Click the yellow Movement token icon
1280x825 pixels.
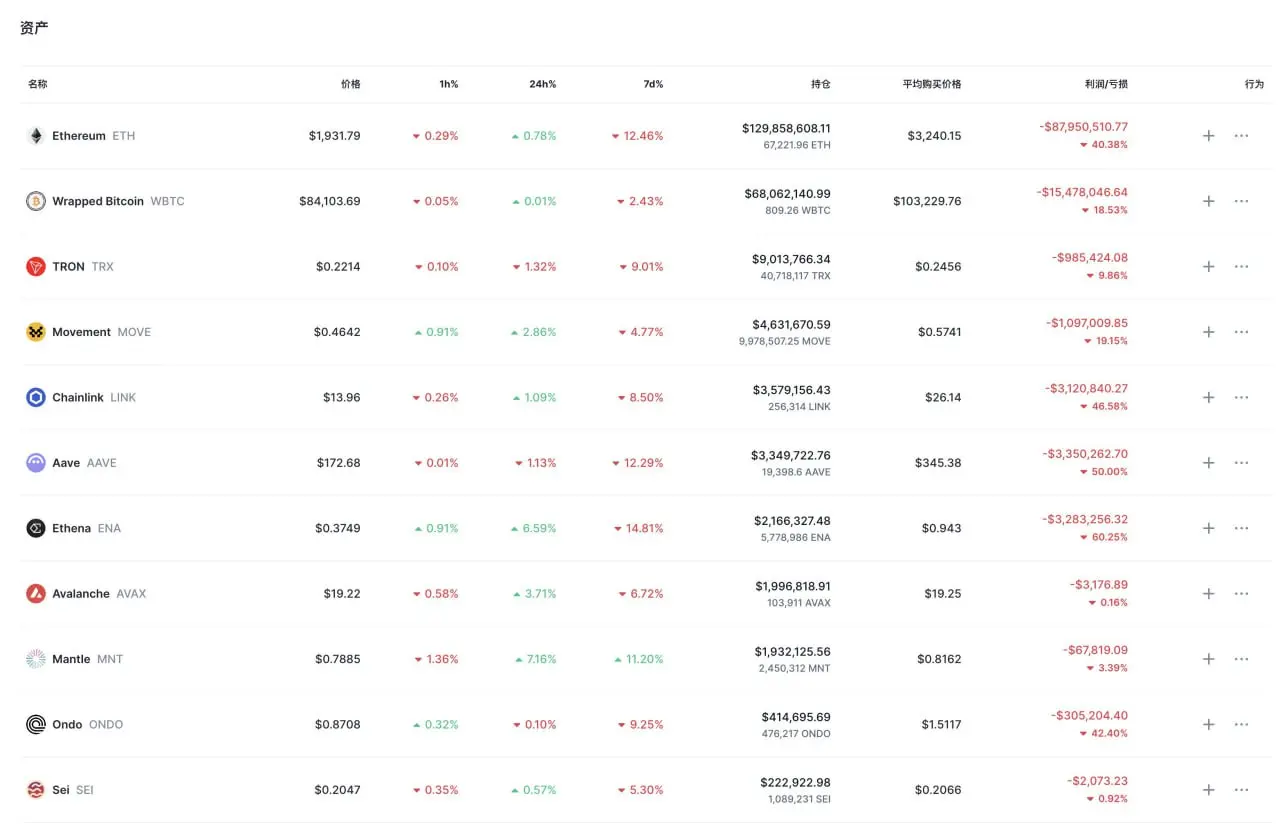point(36,332)
